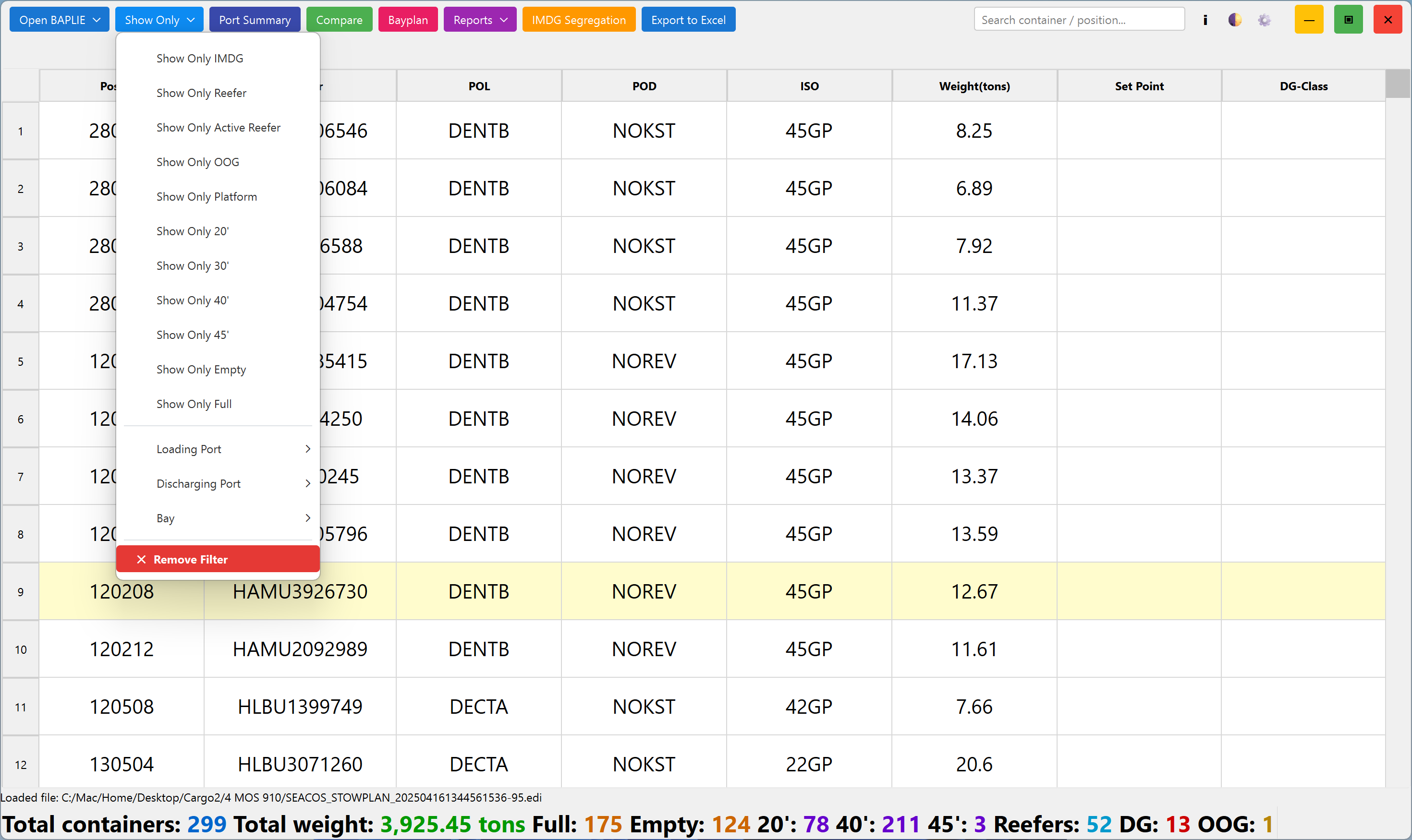Click the Compare button
The height and width of the screenshot is (840, 1412).
point(339,20)
